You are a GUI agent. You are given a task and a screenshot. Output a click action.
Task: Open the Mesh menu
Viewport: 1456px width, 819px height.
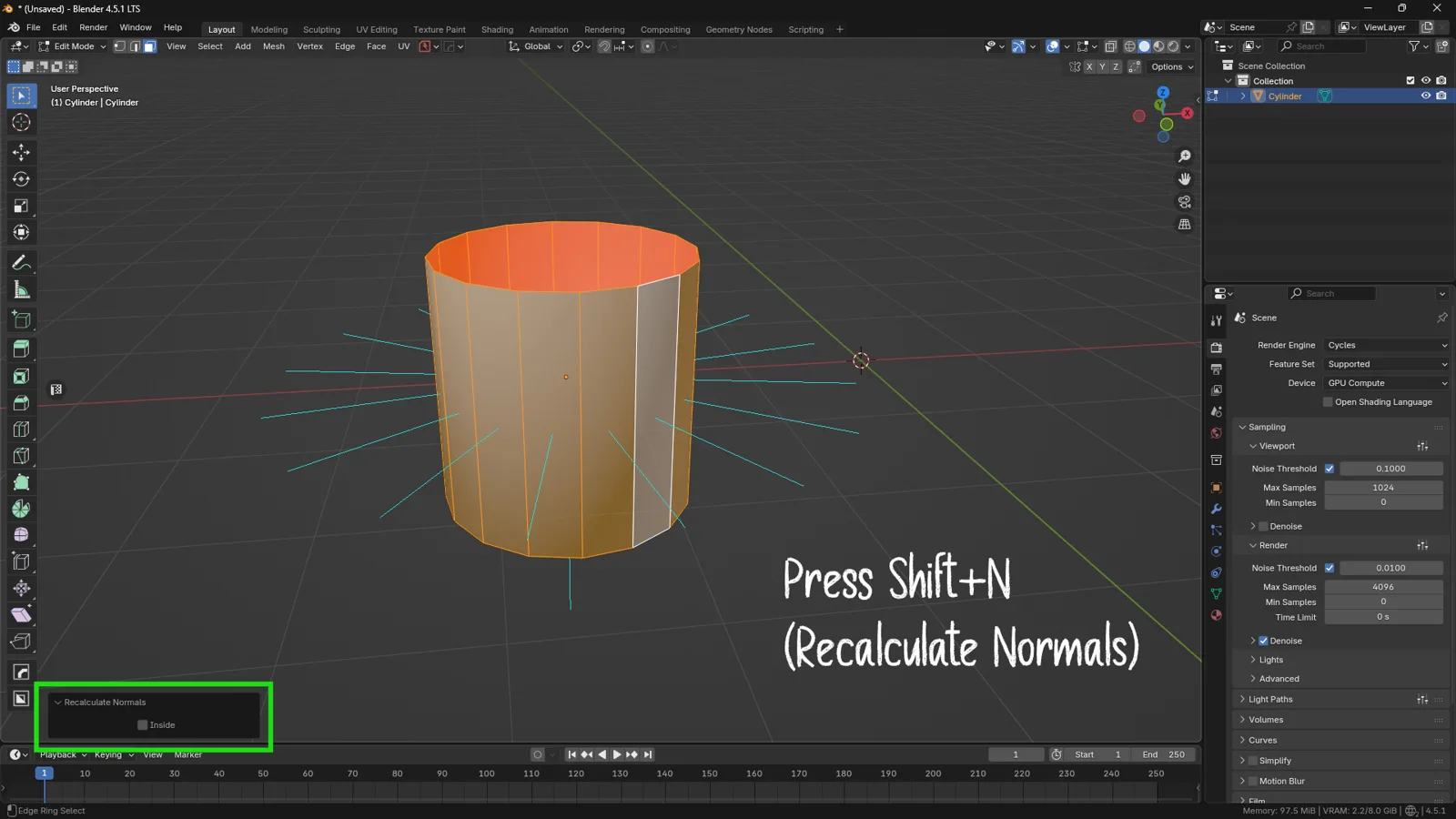pyautogui.click(x=273, y=46)
